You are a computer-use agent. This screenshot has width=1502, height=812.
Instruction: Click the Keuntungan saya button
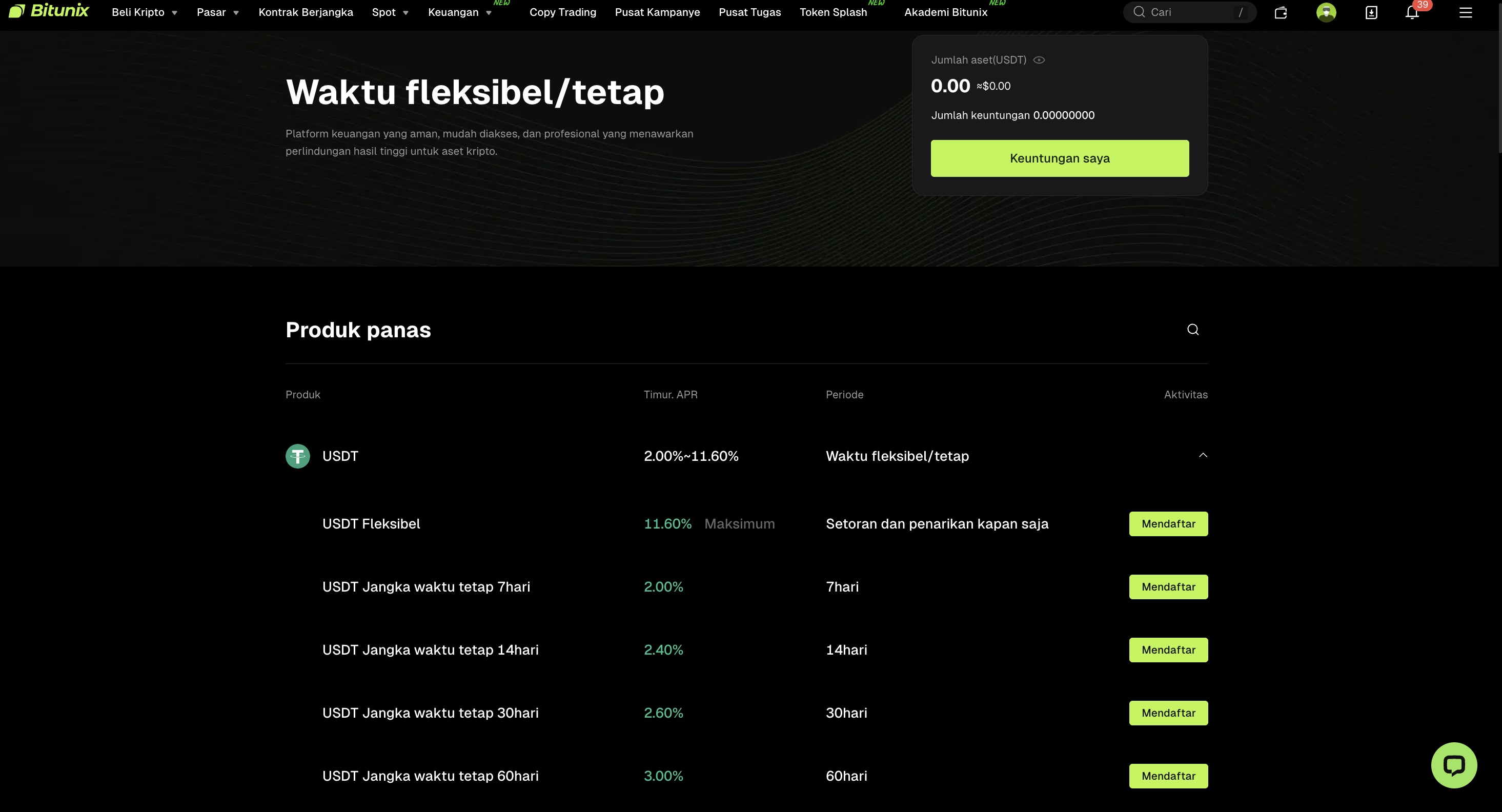point(1060,157)
